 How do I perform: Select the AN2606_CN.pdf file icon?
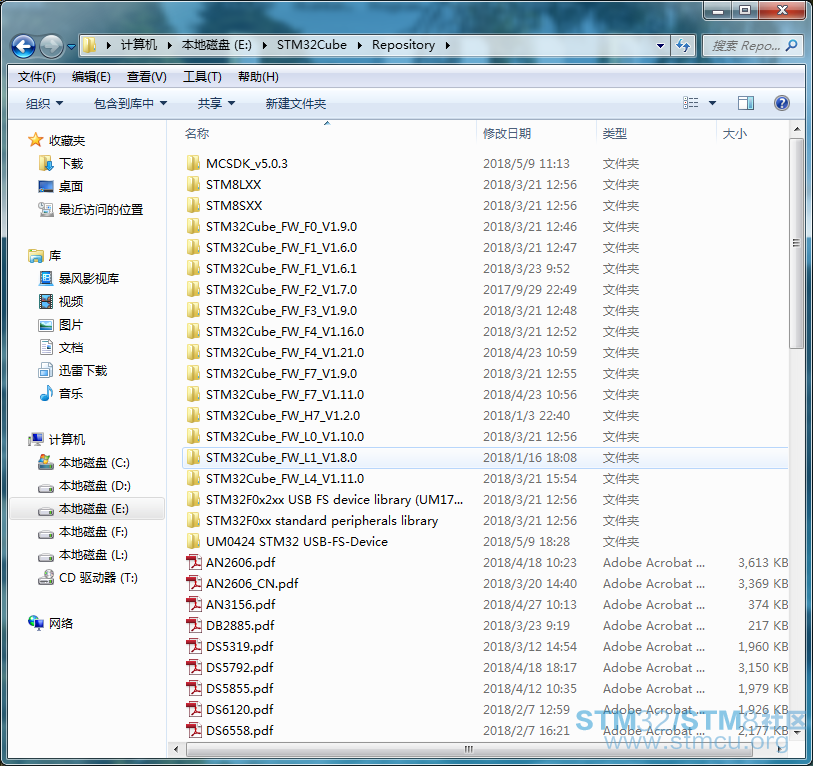[x=194, y=583]
